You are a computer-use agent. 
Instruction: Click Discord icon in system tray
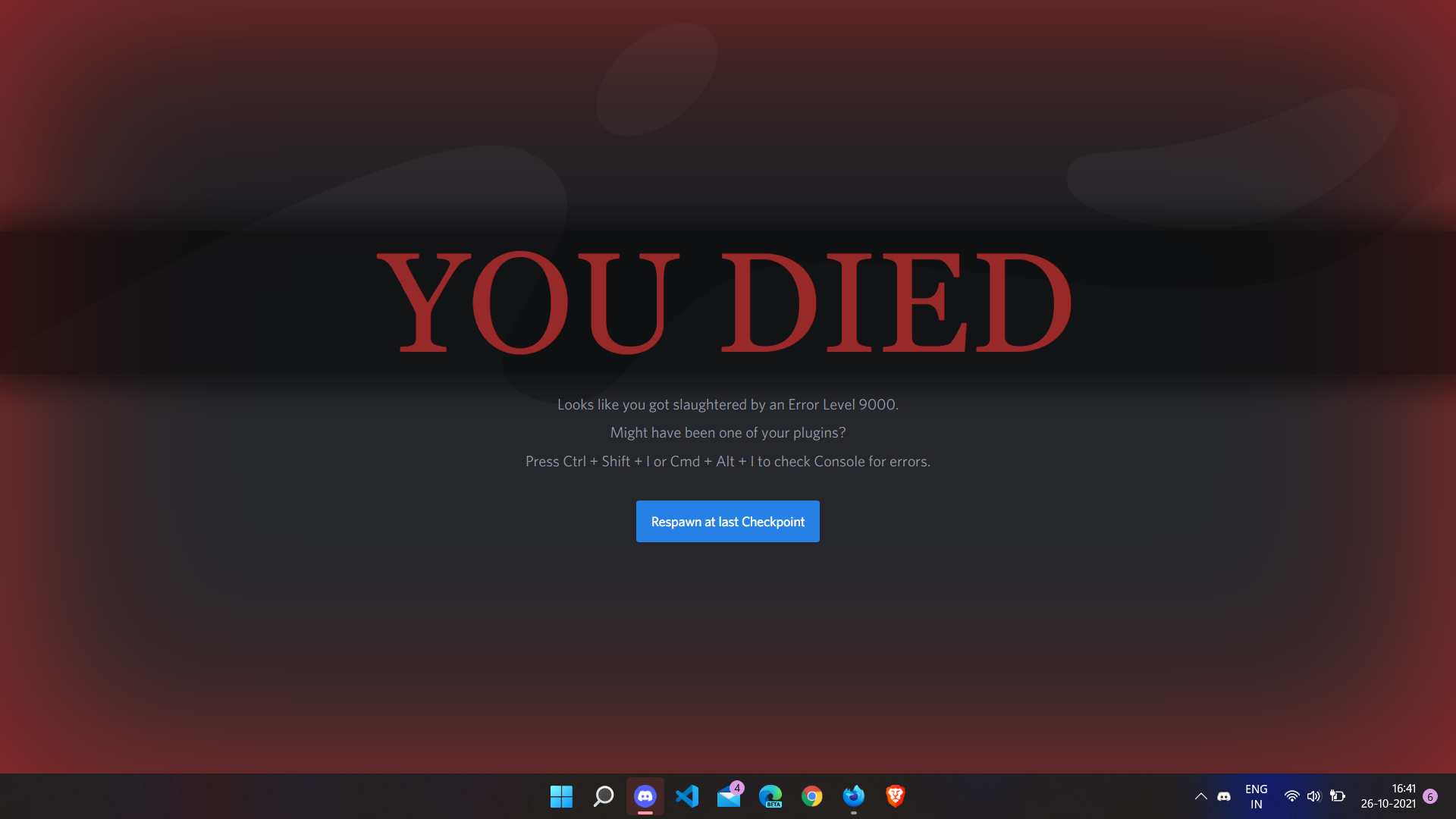point(1224,796)
